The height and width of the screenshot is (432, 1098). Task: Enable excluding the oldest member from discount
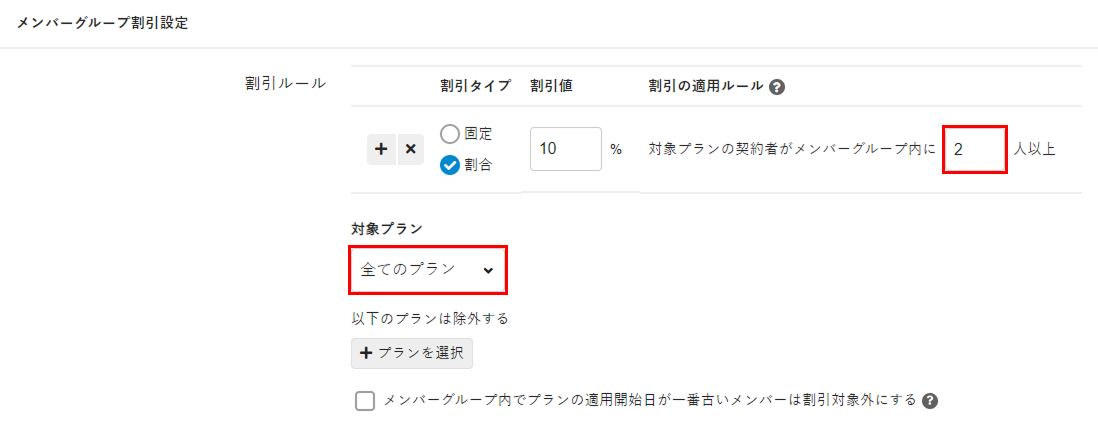pos(365,401)
